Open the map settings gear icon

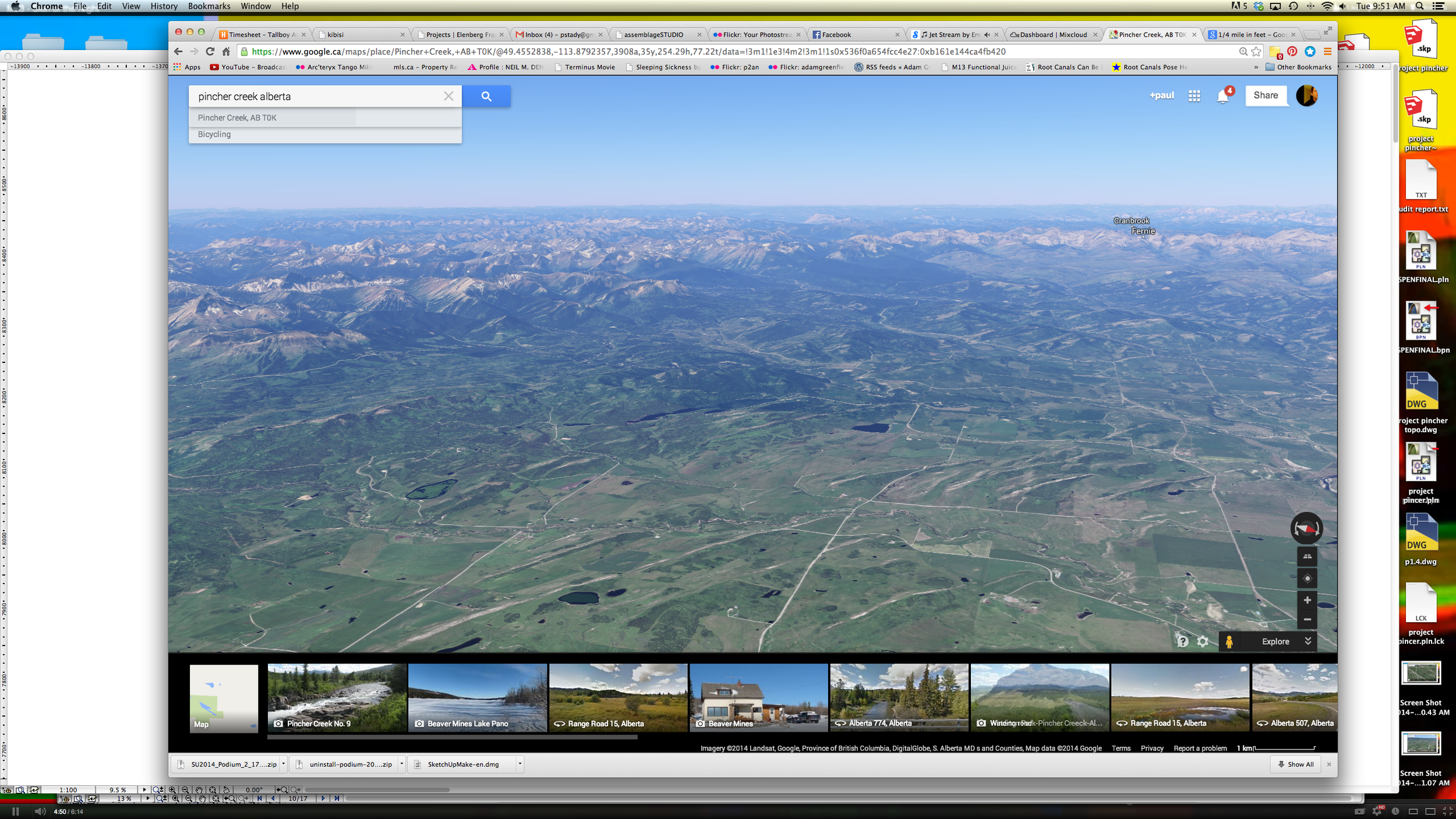(x=1202, y=641)
